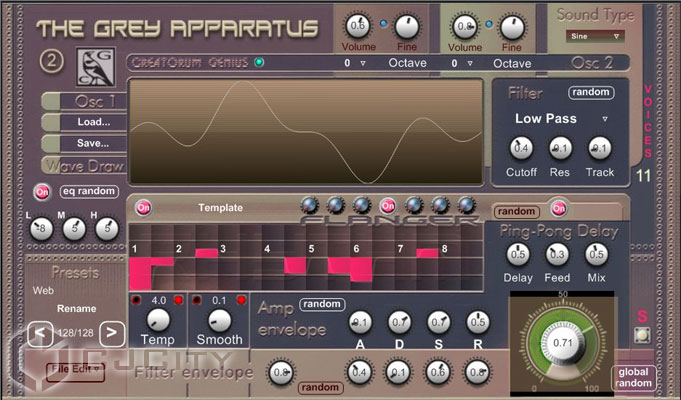This screenshot has height=400, width=681.
Task: Click the Temp knob
Action: point(158,321)
